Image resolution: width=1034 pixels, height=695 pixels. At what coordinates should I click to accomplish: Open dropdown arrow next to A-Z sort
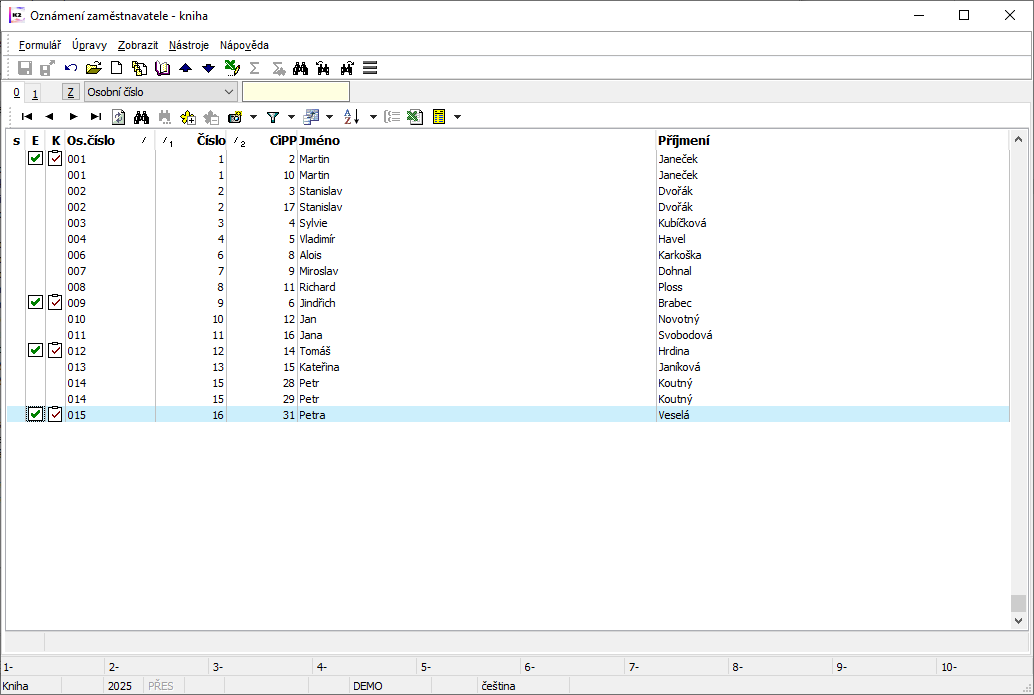tap(373, 117)
